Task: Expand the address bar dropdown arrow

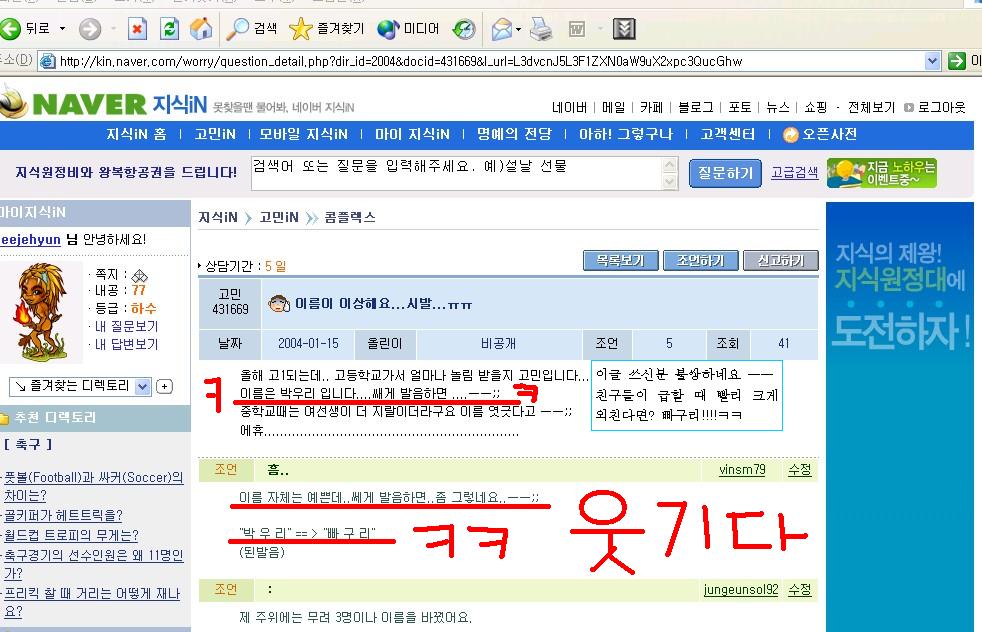Action: [x=932, y=61]
